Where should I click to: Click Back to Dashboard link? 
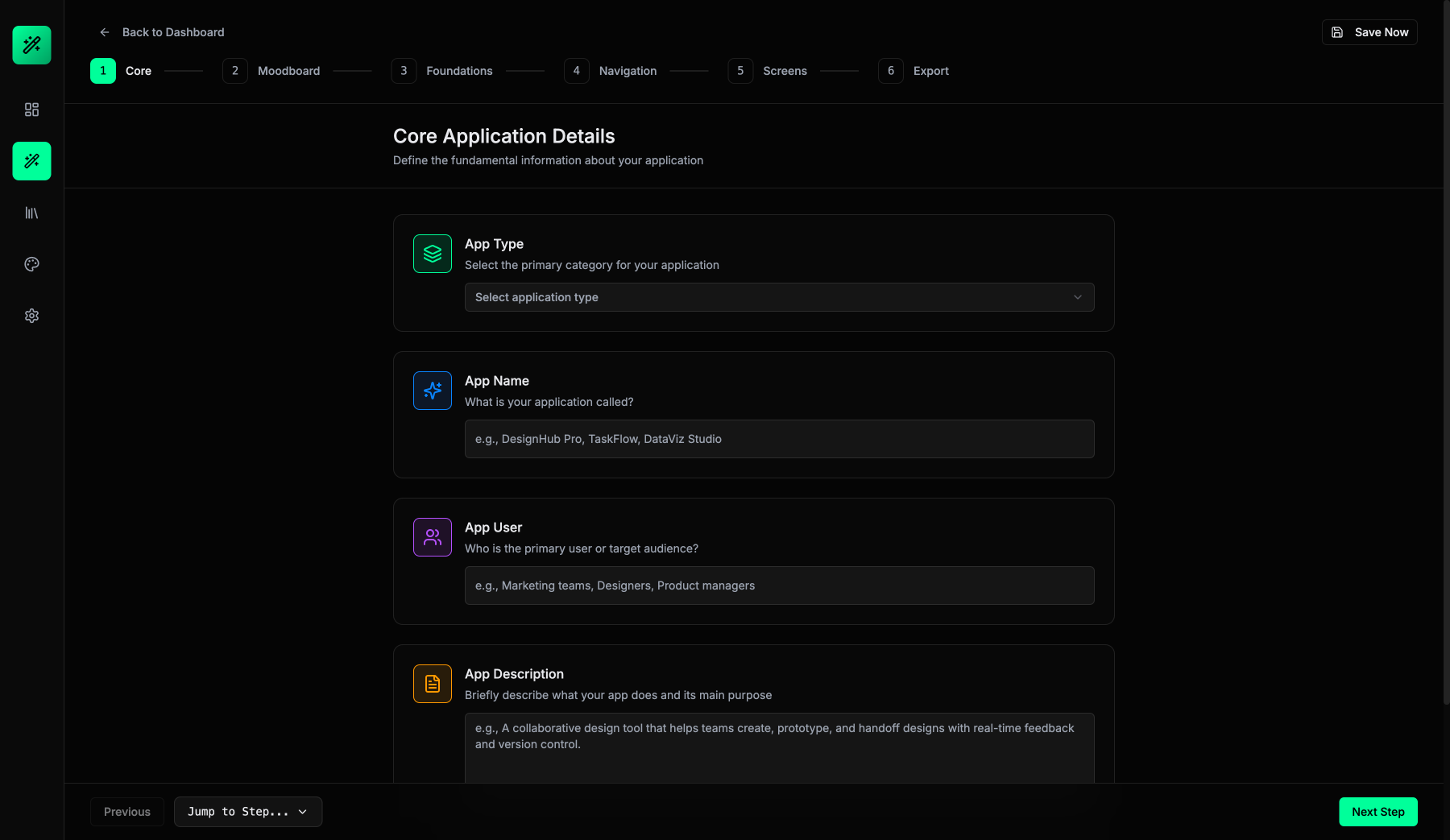pyautogui.click(x=161, y=32)
